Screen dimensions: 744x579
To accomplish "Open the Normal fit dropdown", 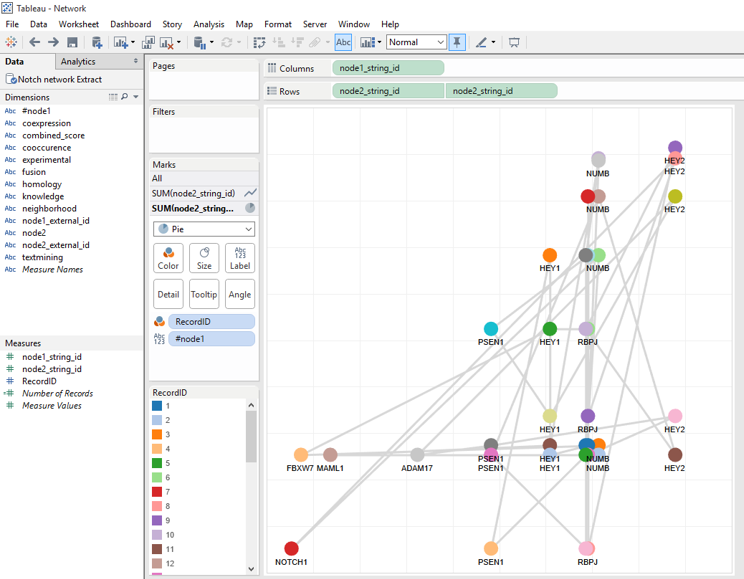I will 416,42.
